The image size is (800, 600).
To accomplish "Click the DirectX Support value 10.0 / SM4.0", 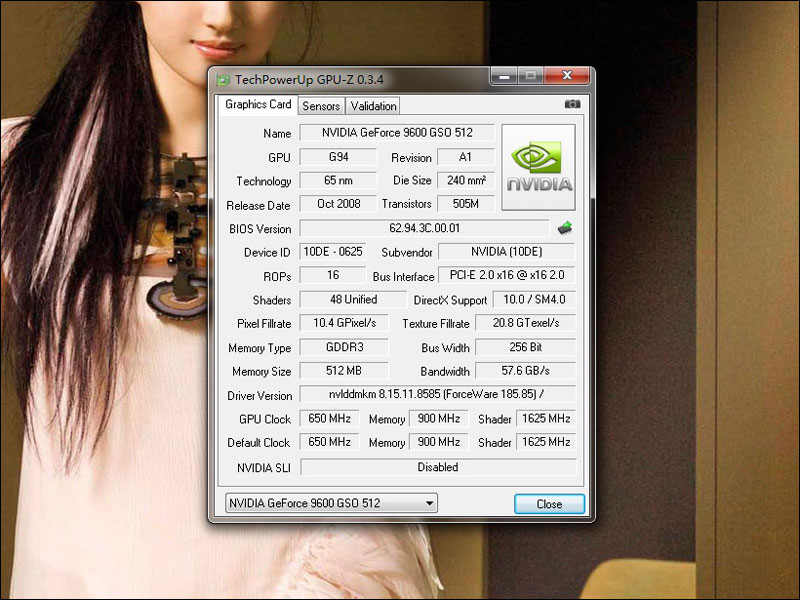I will point(534,299).
